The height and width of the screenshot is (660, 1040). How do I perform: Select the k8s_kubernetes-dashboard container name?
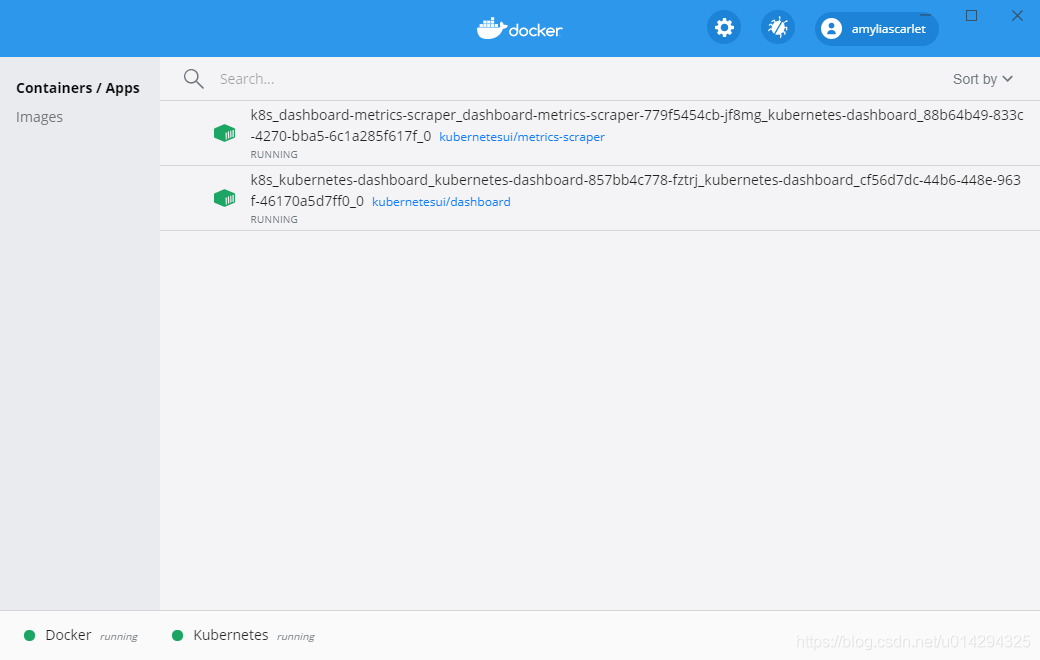pos(635,190)
